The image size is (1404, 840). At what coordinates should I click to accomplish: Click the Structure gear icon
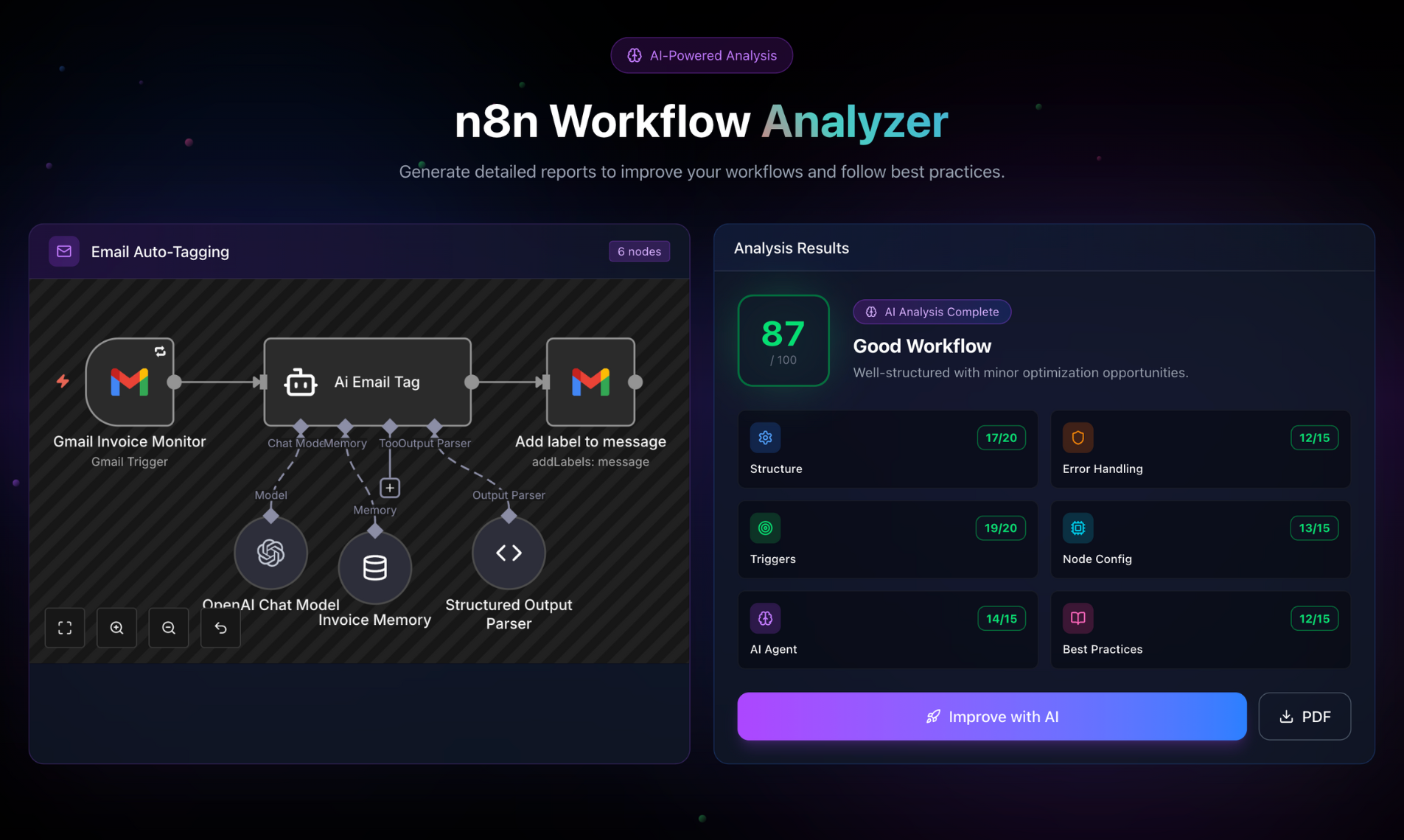pos(765,437)
